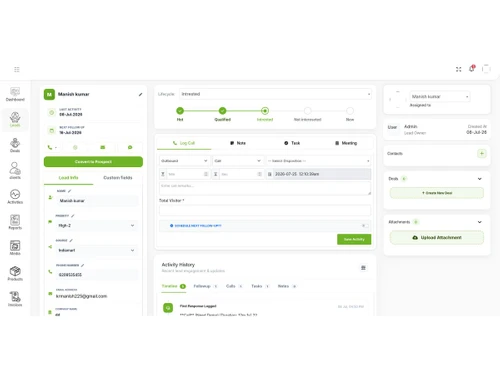
Task: Open the Tasks activity tab
Action: tap(260, 286)
